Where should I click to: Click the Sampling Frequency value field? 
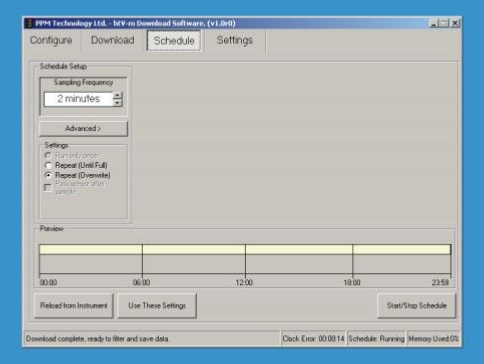tap(79, 99)
